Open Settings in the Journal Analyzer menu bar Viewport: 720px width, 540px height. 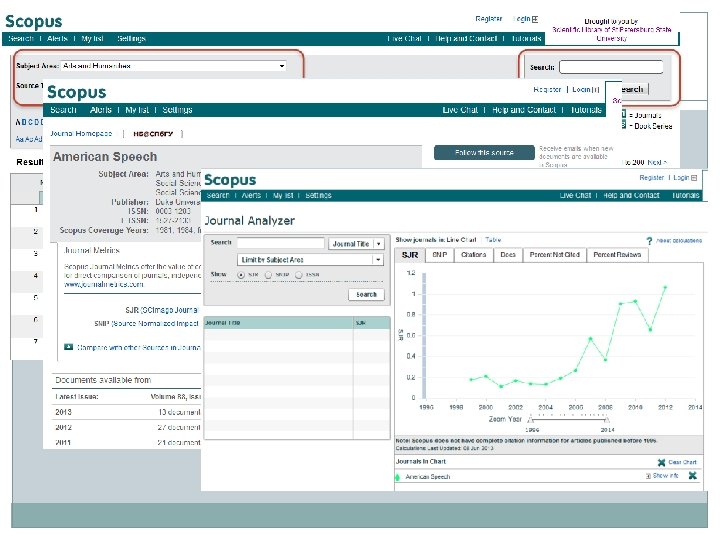point(318,196)
